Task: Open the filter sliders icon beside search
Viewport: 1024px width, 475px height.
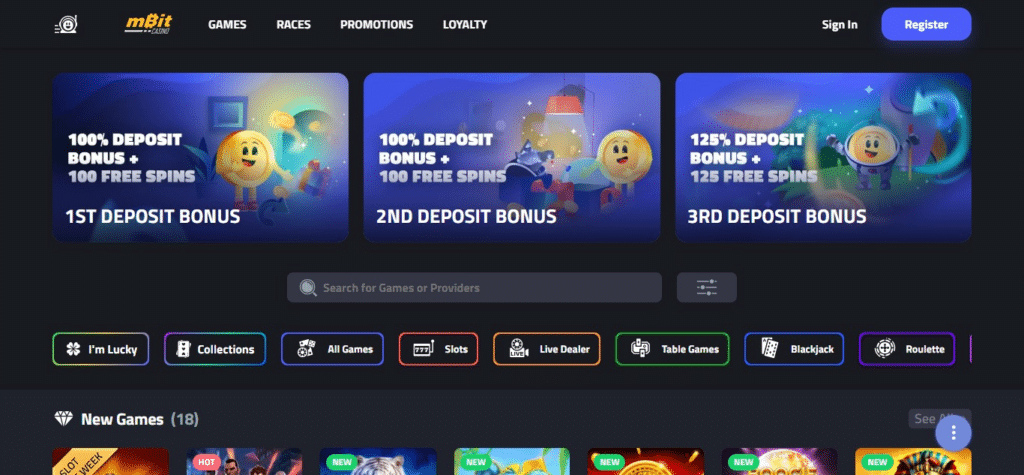Action: [x=707, y=287]
